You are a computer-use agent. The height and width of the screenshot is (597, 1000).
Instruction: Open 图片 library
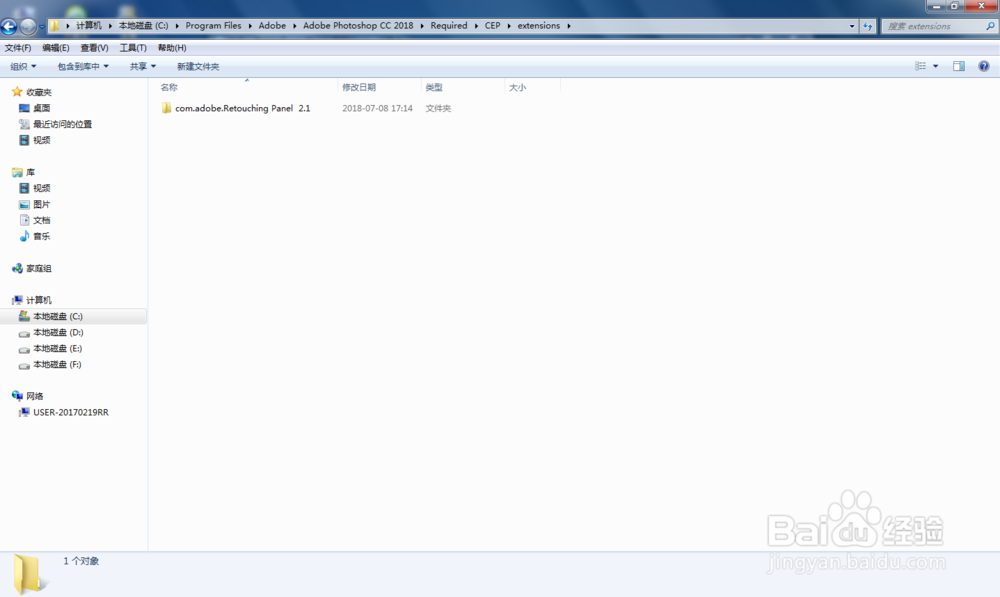click(41, 204)
